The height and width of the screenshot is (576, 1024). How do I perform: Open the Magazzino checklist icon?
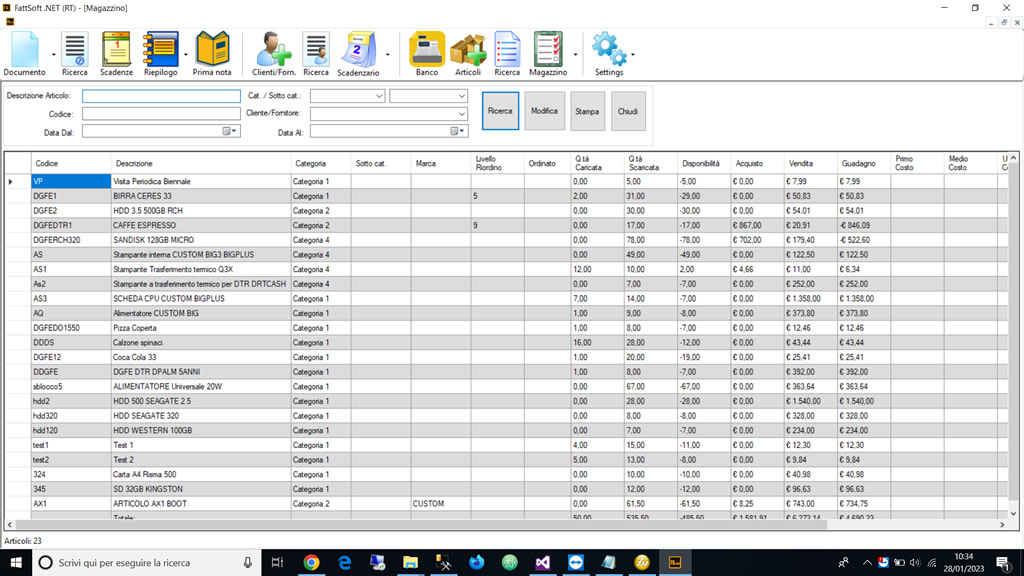(548, 54)
